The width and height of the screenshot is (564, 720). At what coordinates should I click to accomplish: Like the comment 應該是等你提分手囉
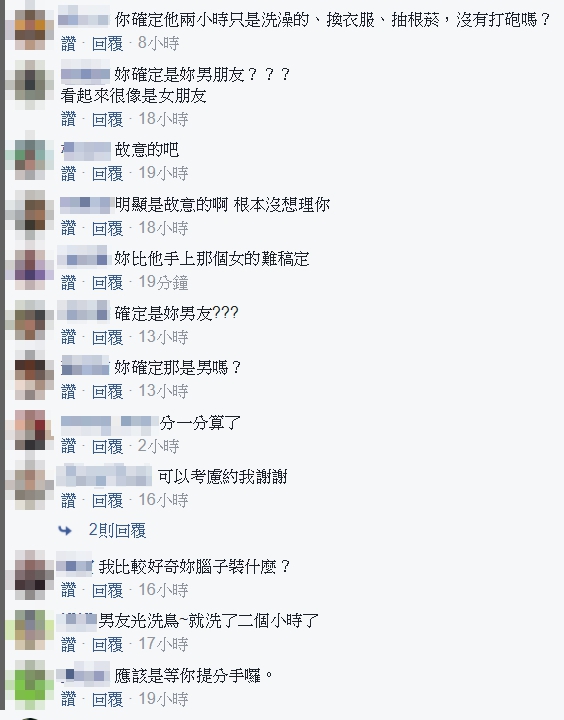(68, 699)
